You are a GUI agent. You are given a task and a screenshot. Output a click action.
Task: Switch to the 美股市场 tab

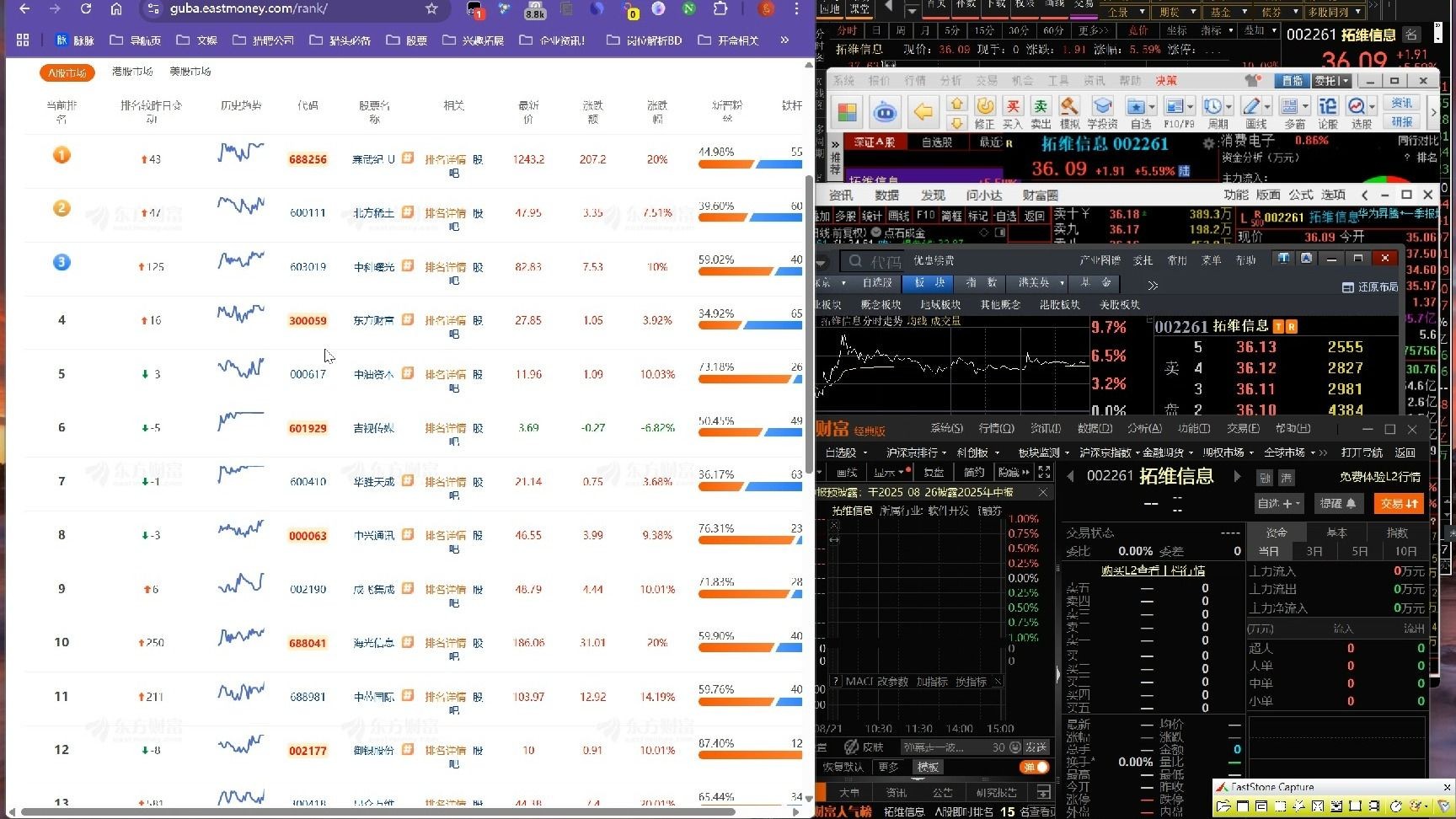pos(190,72)
